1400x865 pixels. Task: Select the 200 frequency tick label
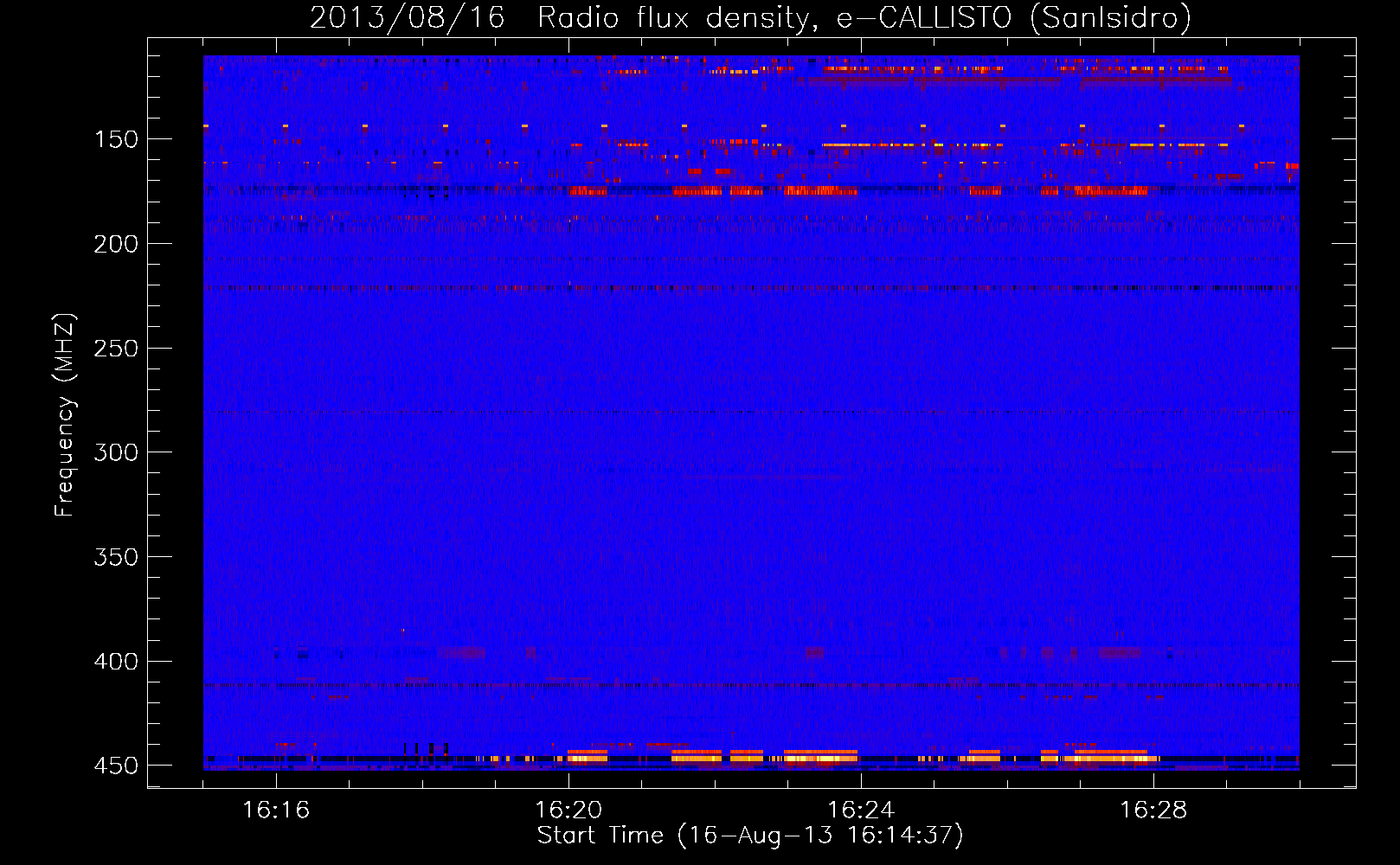click(116, 244)
